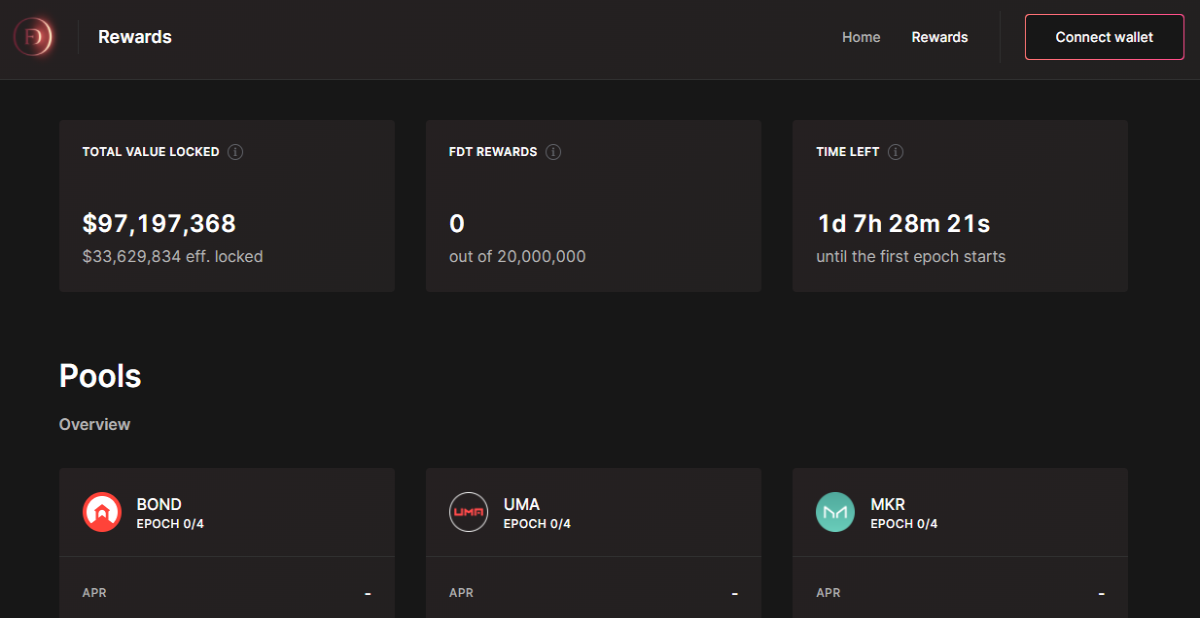Click EPOCH 0/4 under BOND
1200x618 pixels.
[170, 523]
